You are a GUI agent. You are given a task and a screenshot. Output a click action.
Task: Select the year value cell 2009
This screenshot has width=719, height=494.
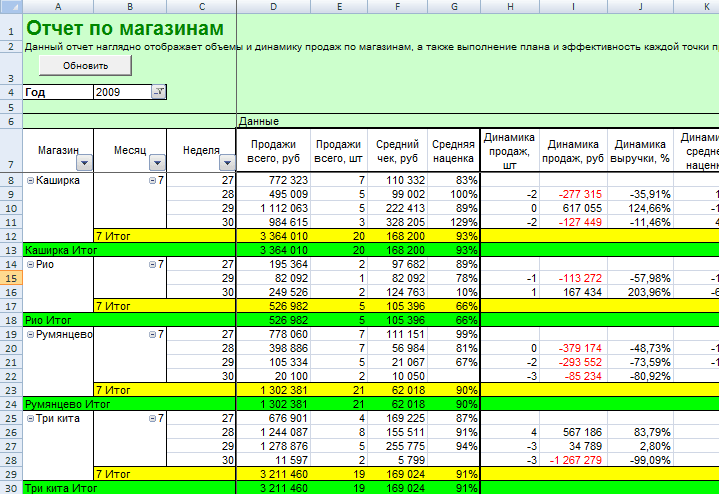(x=120, y=92)
